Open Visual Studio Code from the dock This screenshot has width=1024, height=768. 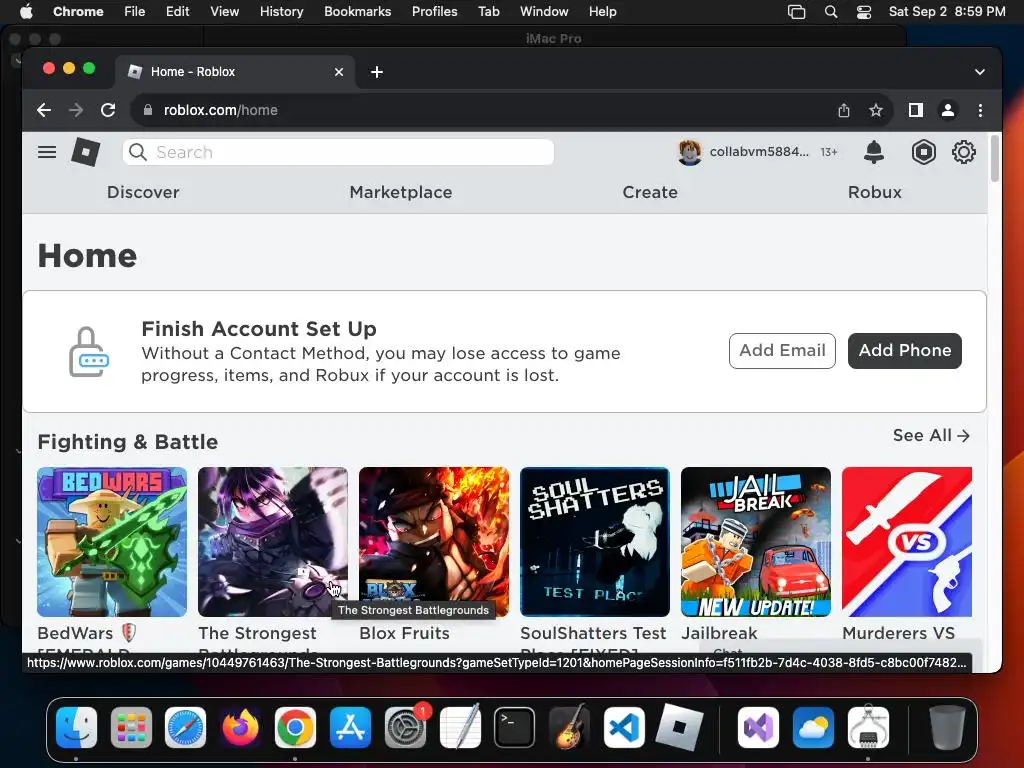[x=624, y=728]
